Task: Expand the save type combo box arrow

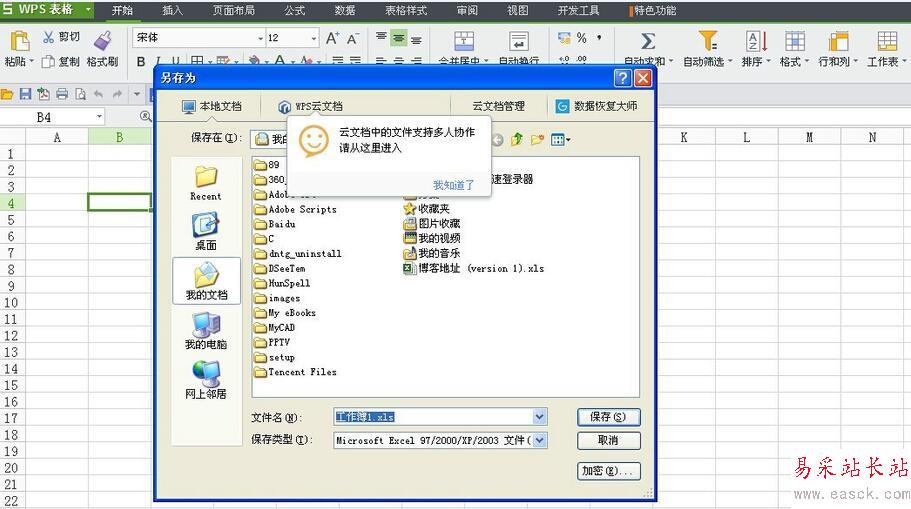Action: 539,440
